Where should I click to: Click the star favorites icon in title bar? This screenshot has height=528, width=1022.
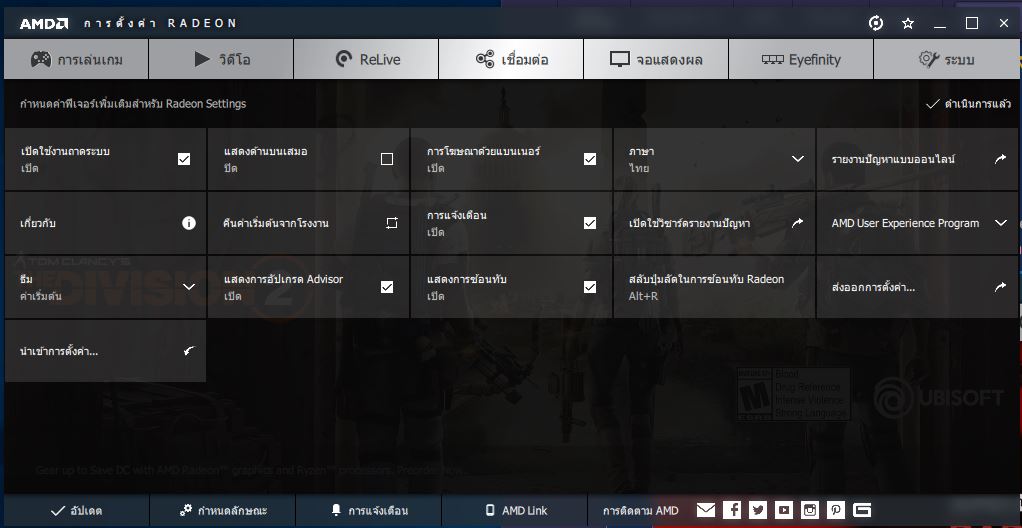(x=907, y=23)
